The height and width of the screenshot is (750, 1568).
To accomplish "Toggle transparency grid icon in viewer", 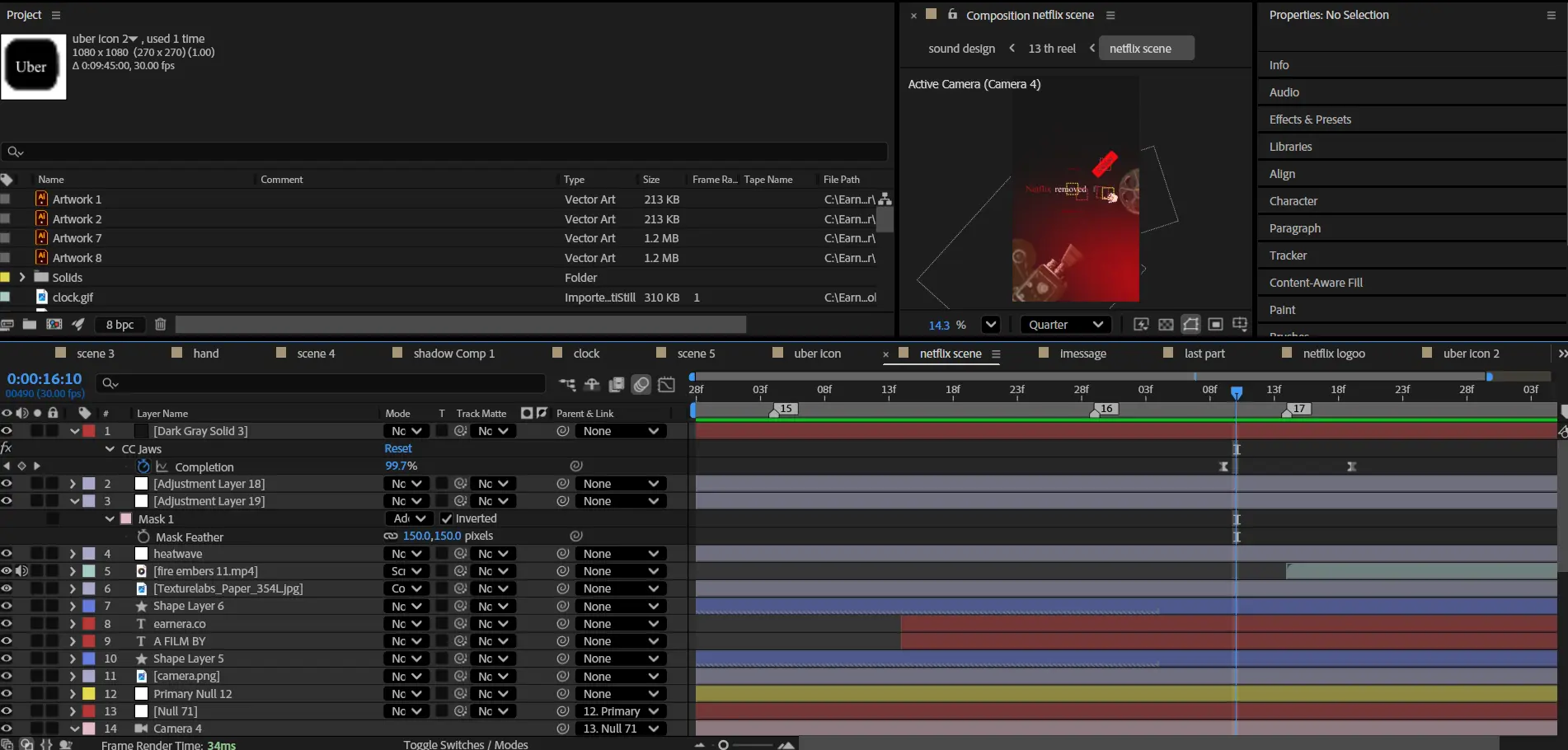I will coord(1166,325).
